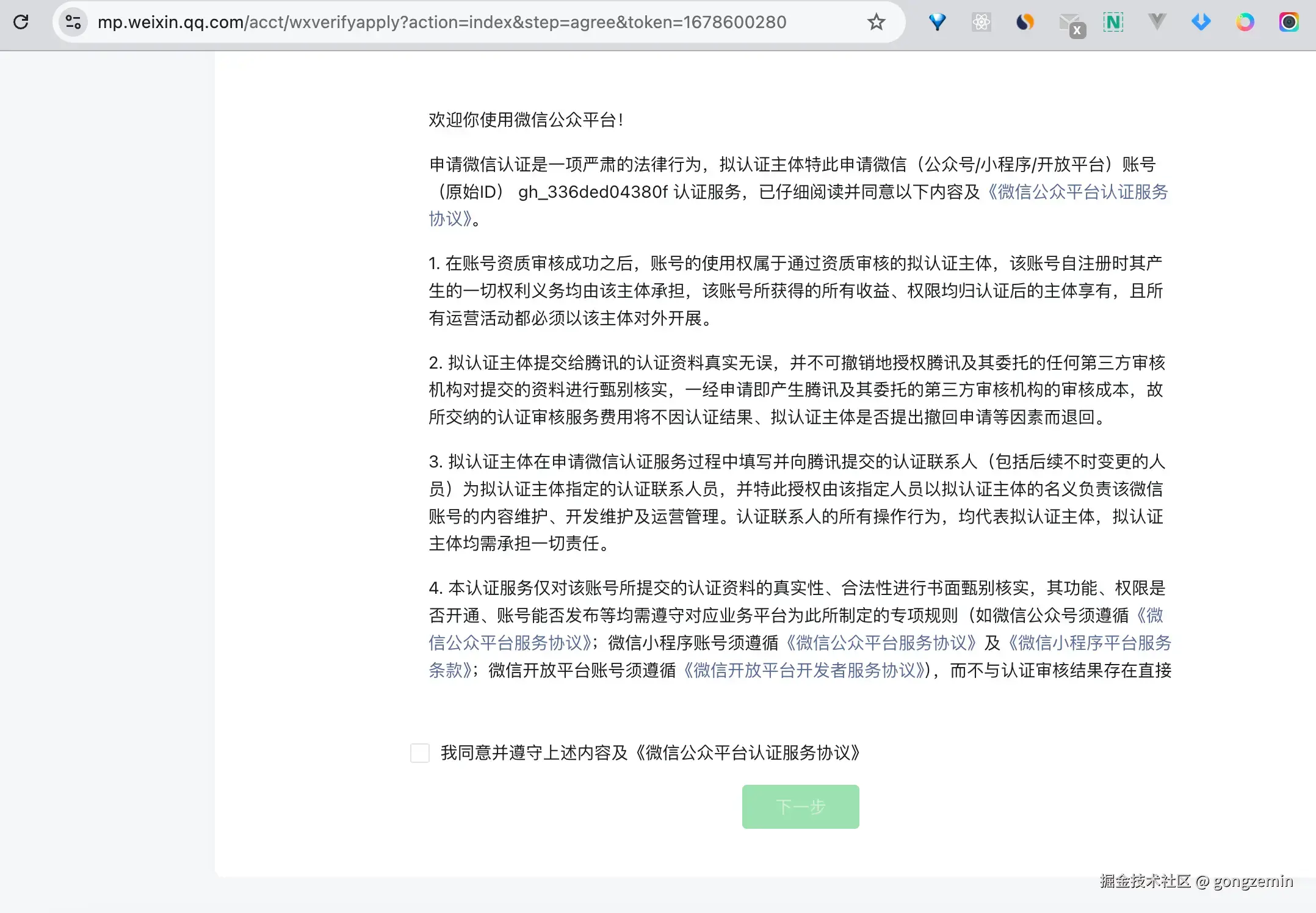Click the green 下一步 button

point(800,806)
